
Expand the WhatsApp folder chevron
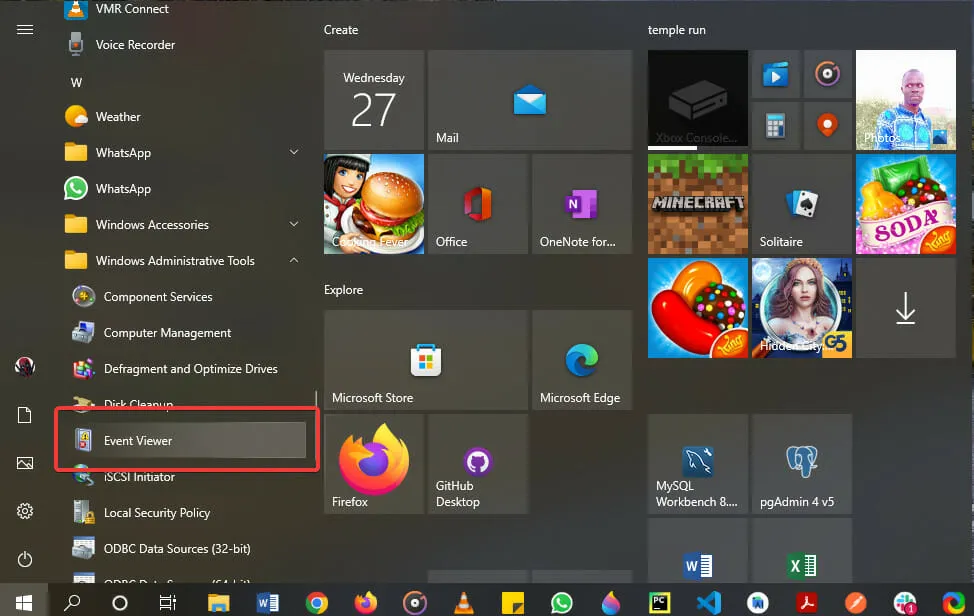click(x=294, y=153)
